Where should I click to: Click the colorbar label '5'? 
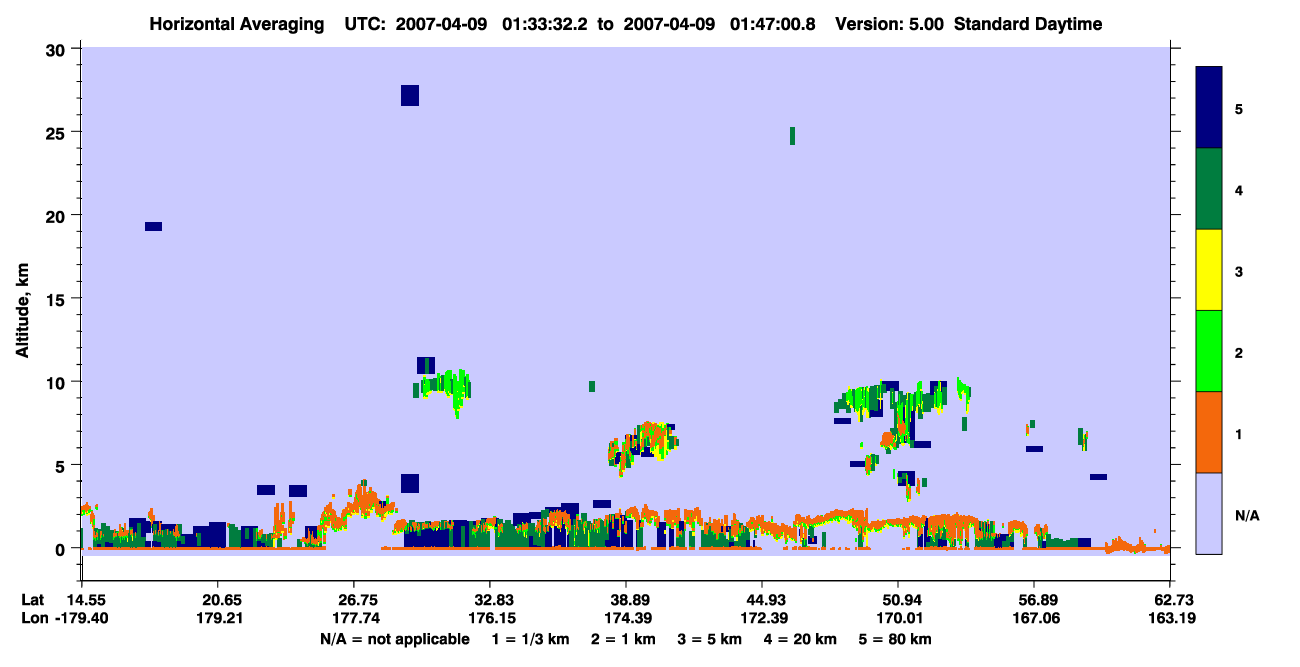[x=1239, y=108]
